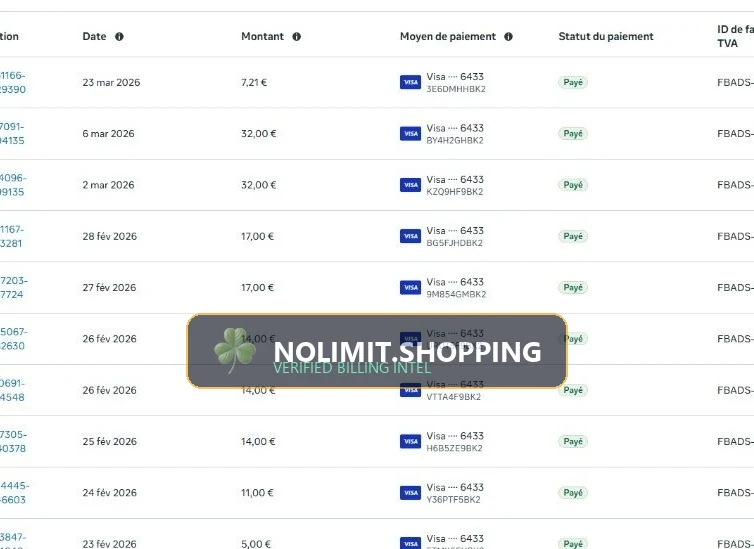Select the date 23 fév 2026

pos(110,544)
